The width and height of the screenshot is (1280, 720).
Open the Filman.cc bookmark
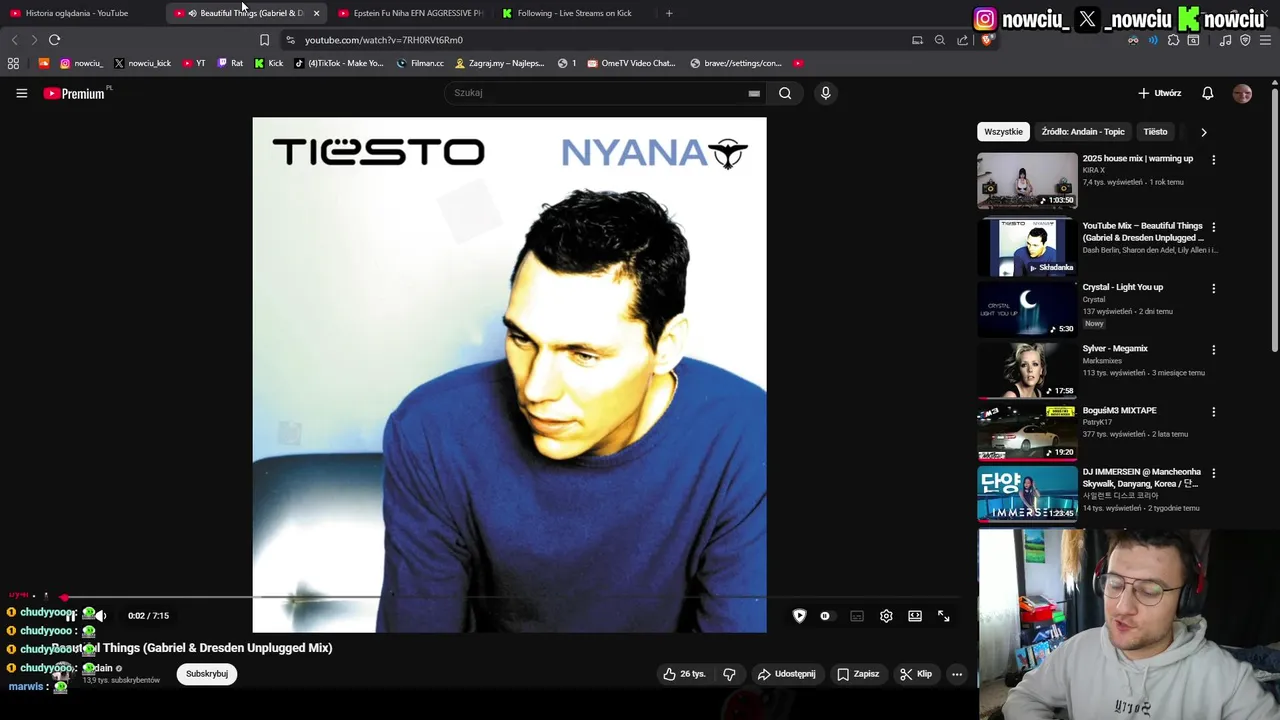tap(420, 63)
